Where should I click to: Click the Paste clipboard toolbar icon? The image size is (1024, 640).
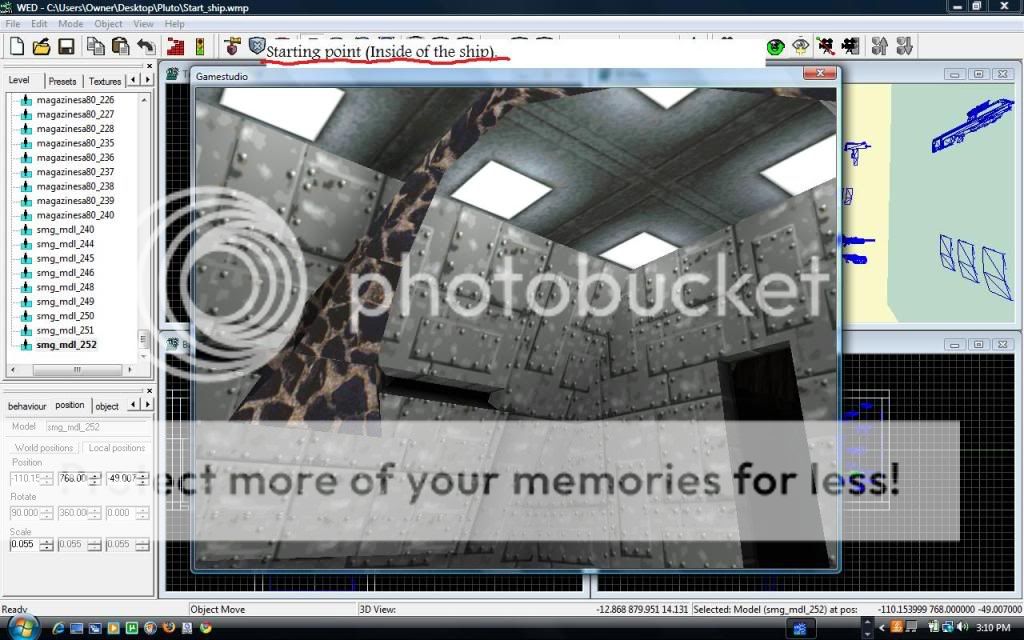point(120,46)
